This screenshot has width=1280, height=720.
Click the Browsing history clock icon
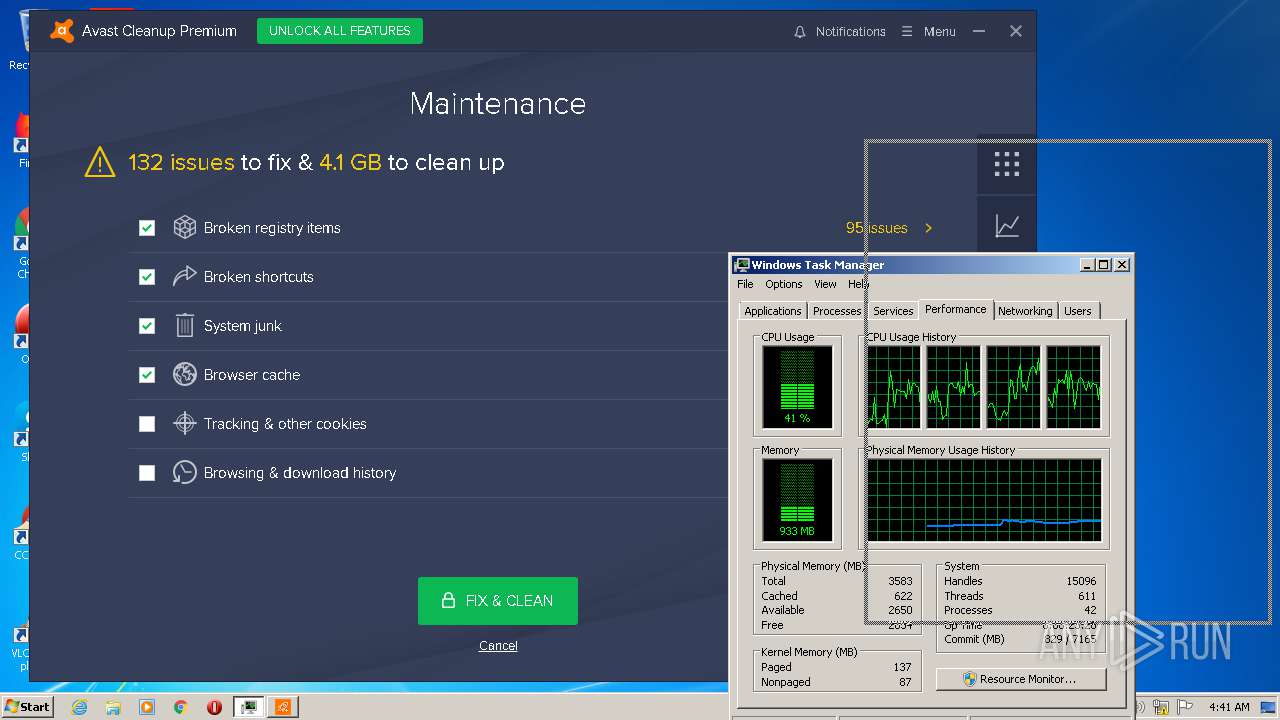pyautogui.click(x=184, y=473)
